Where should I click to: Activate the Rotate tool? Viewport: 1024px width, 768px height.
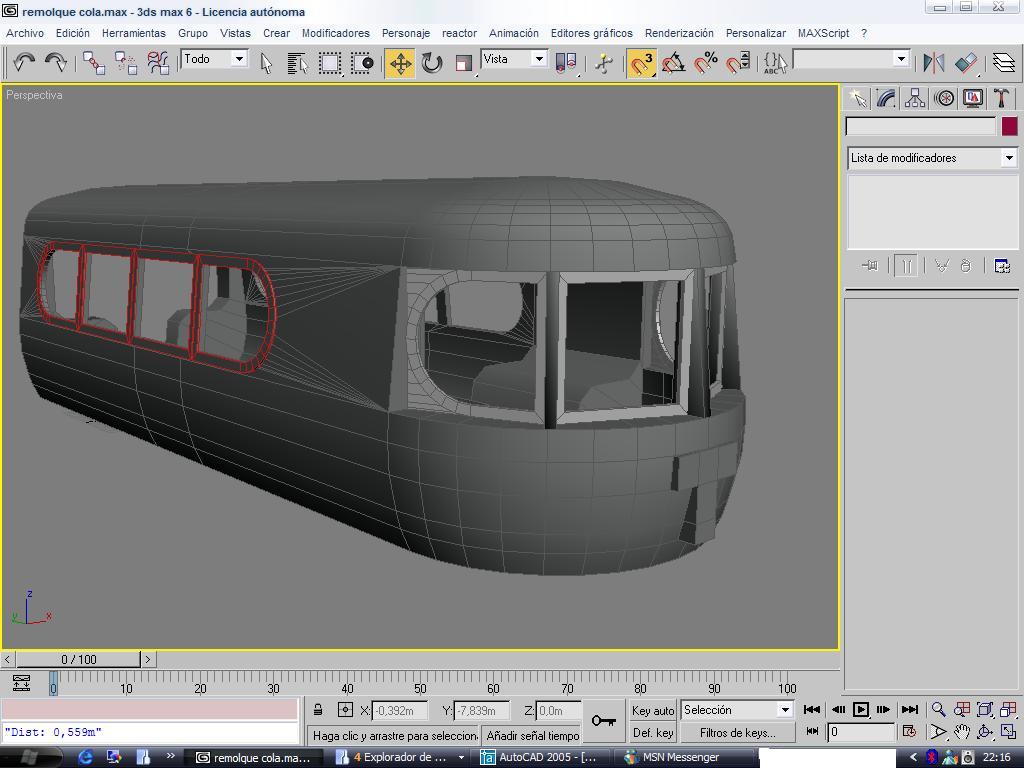pyautogui.click(x=432, y=63)
